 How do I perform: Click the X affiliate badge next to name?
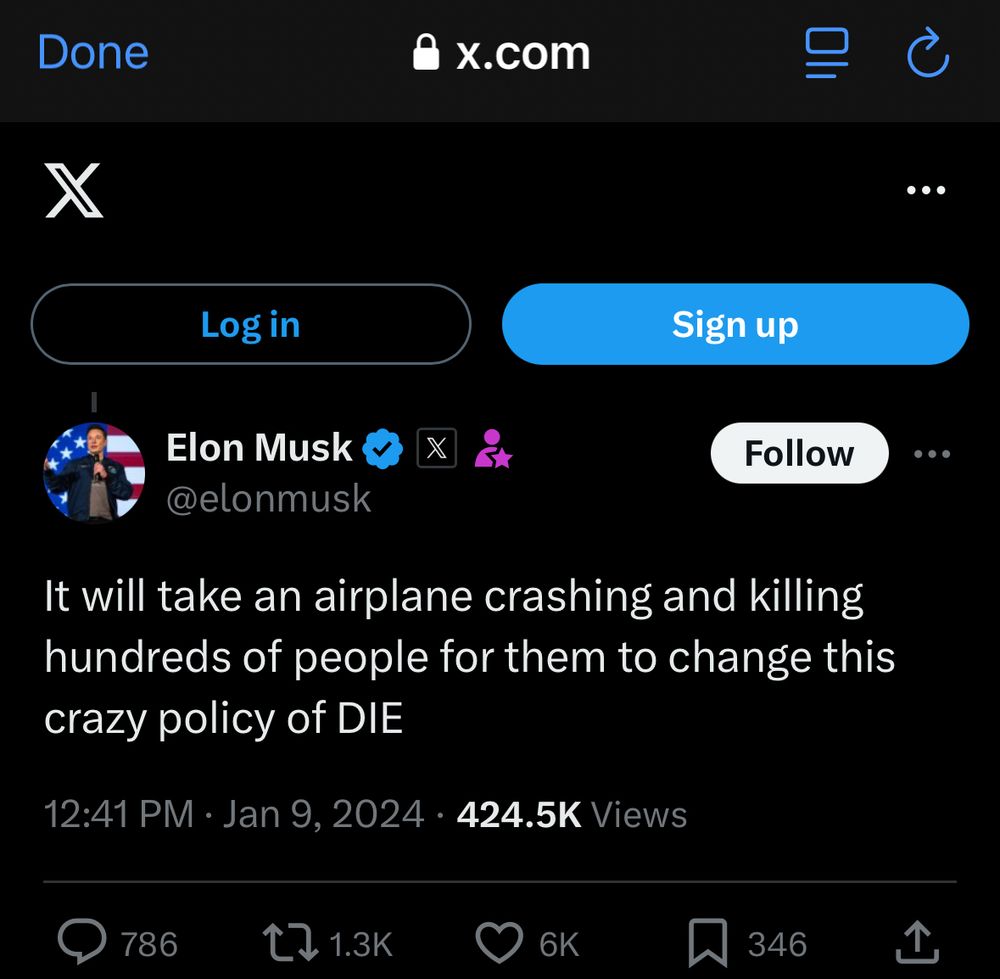438,450
